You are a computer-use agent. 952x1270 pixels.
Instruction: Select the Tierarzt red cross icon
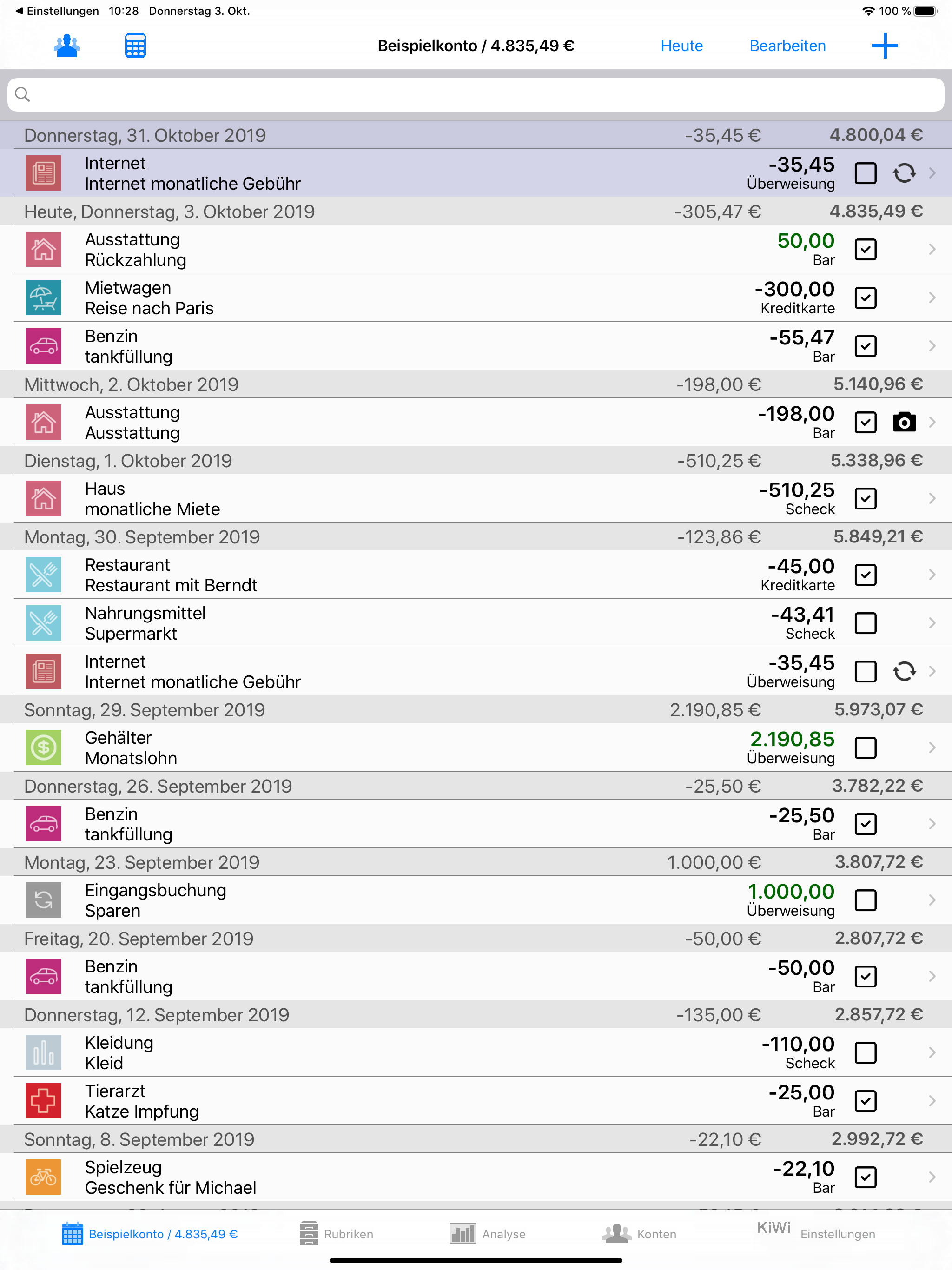43,1101
